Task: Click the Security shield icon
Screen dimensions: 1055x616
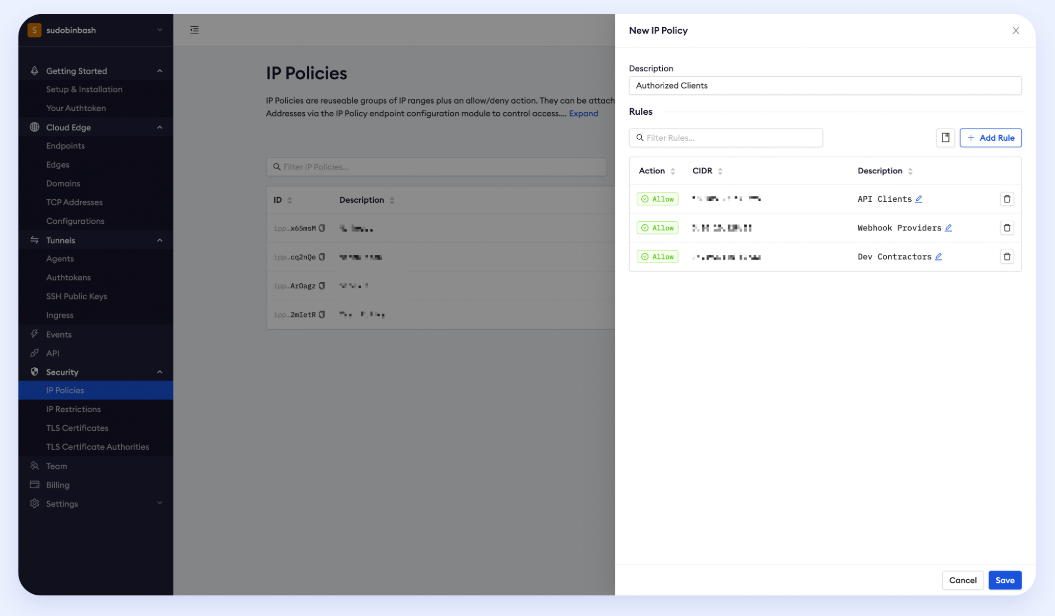Action: (x=34, y=372)
